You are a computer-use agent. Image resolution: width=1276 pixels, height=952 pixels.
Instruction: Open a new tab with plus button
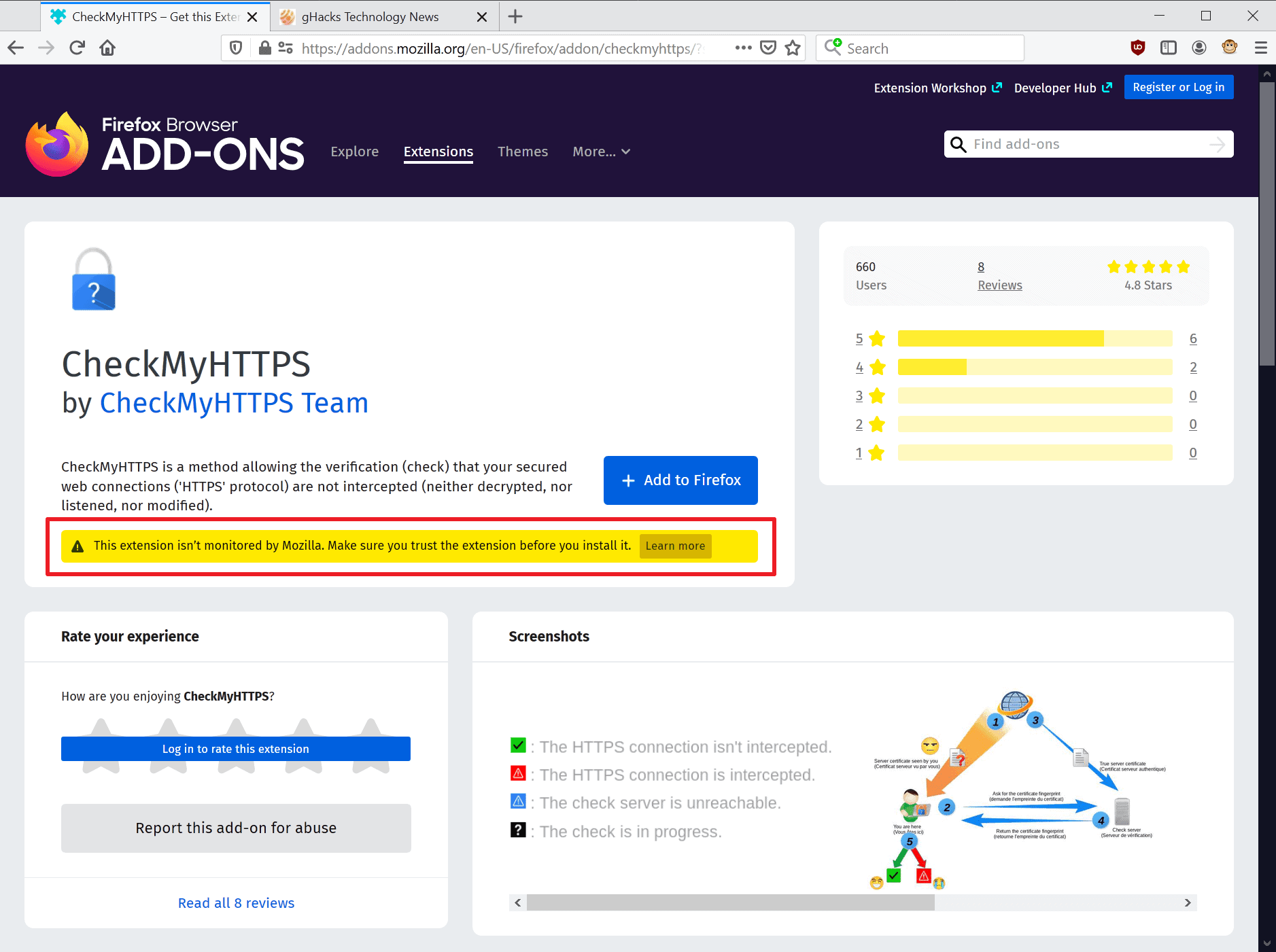515,16
